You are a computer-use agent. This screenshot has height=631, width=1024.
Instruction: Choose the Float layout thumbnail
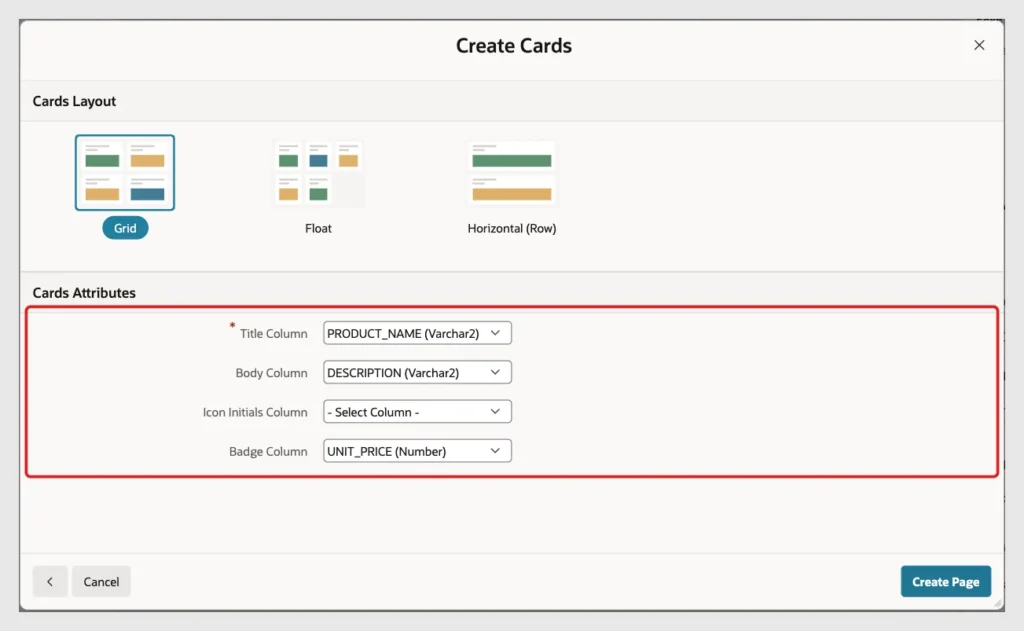pos(318,173)
